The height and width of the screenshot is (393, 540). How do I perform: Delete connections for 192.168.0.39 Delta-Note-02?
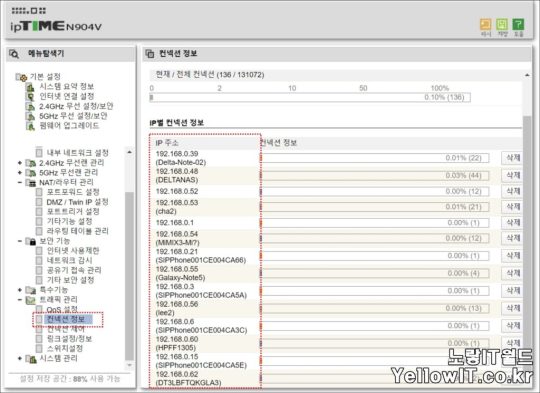pos(512,158)
